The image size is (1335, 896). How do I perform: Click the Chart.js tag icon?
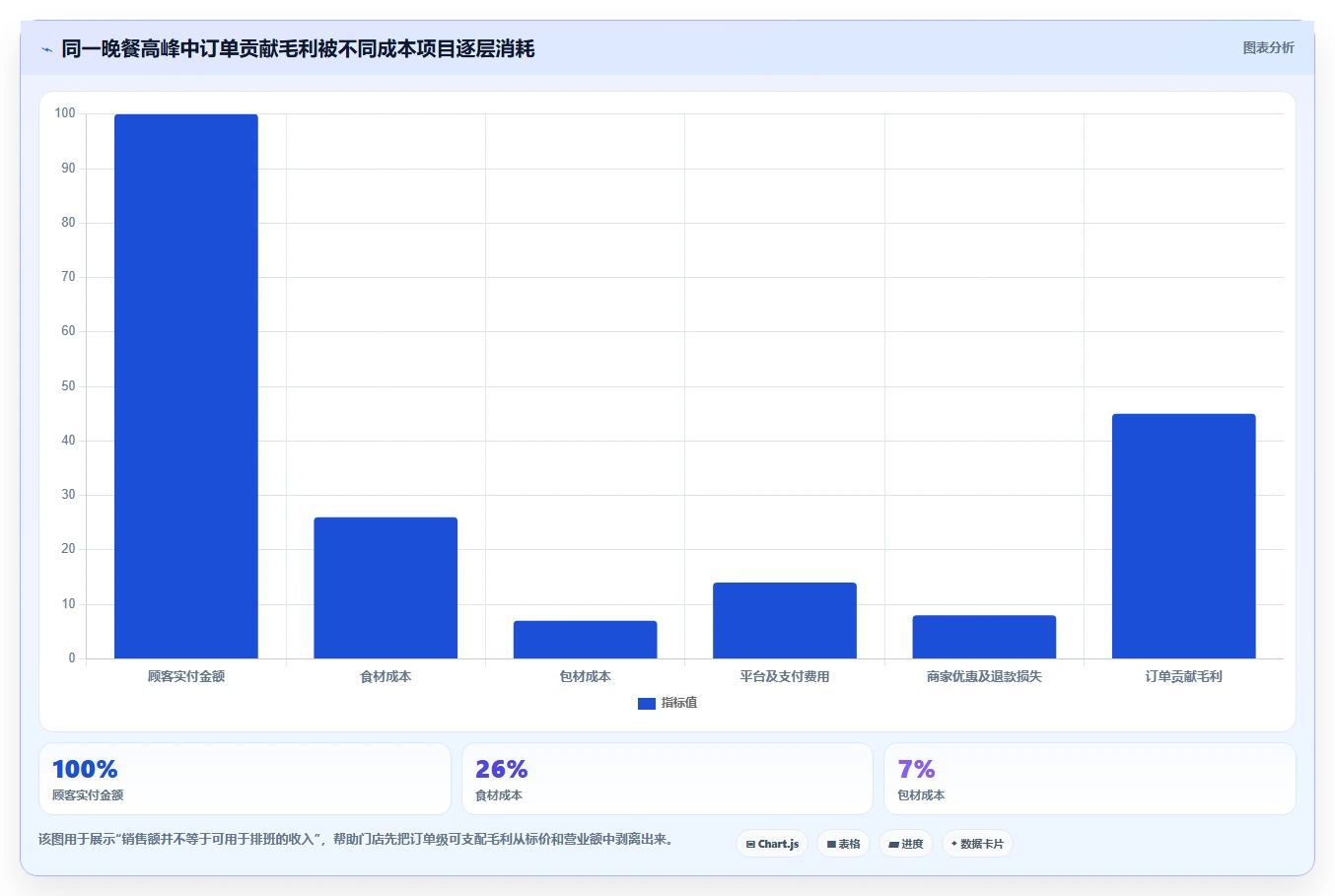point(750,845)
